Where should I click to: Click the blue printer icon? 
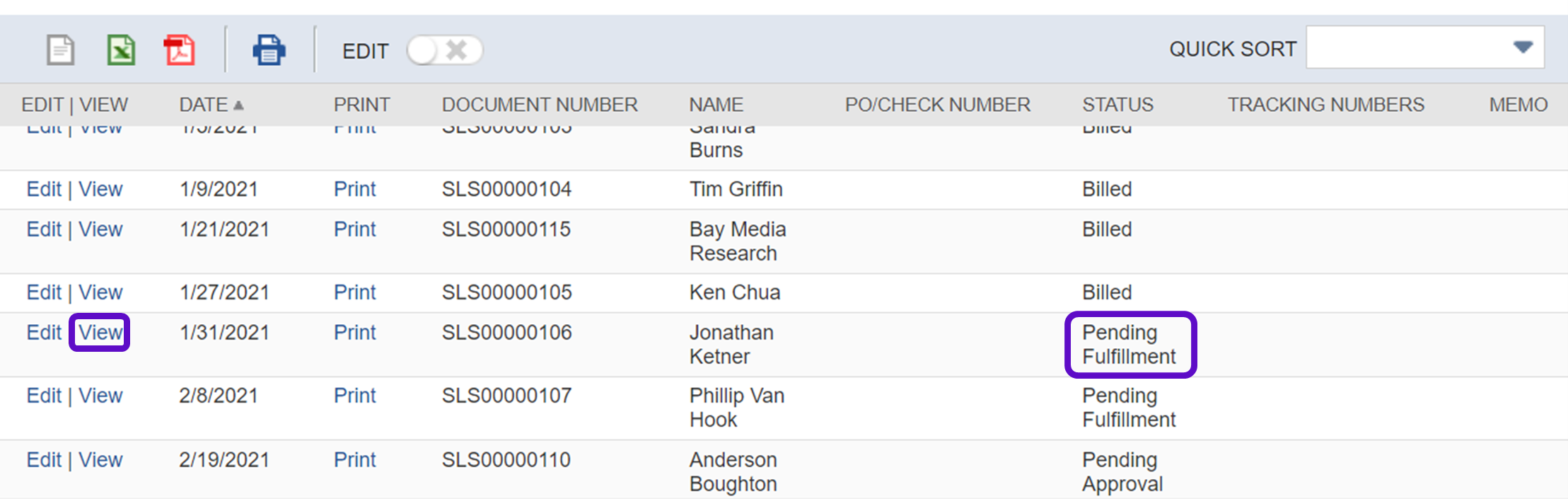pyautogui.click(x=269, y=50)
